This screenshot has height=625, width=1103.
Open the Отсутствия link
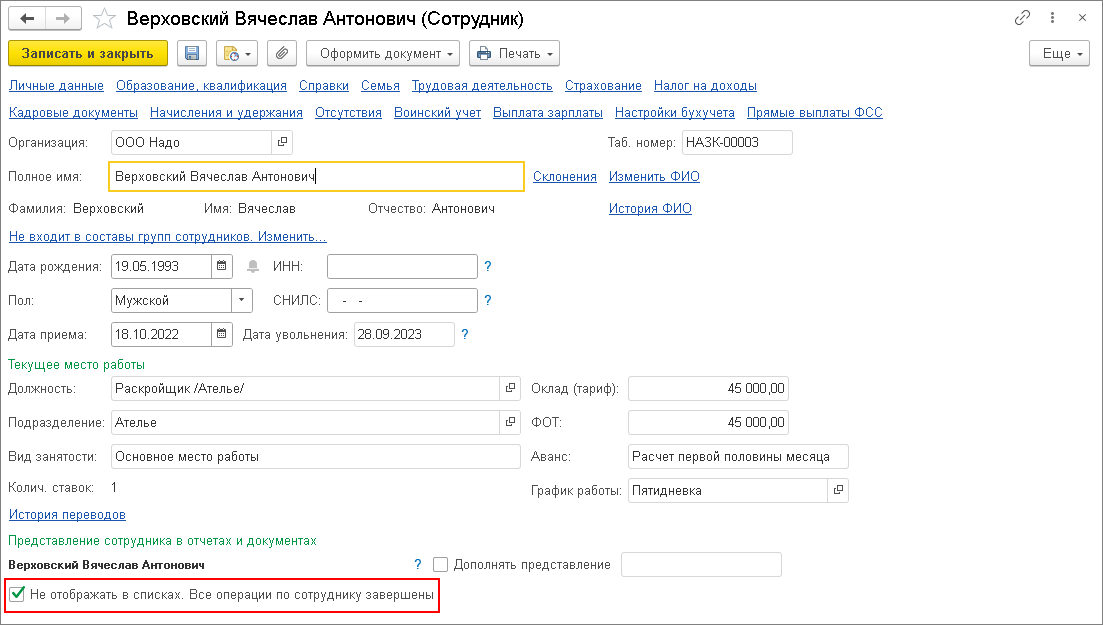point(348,113)
